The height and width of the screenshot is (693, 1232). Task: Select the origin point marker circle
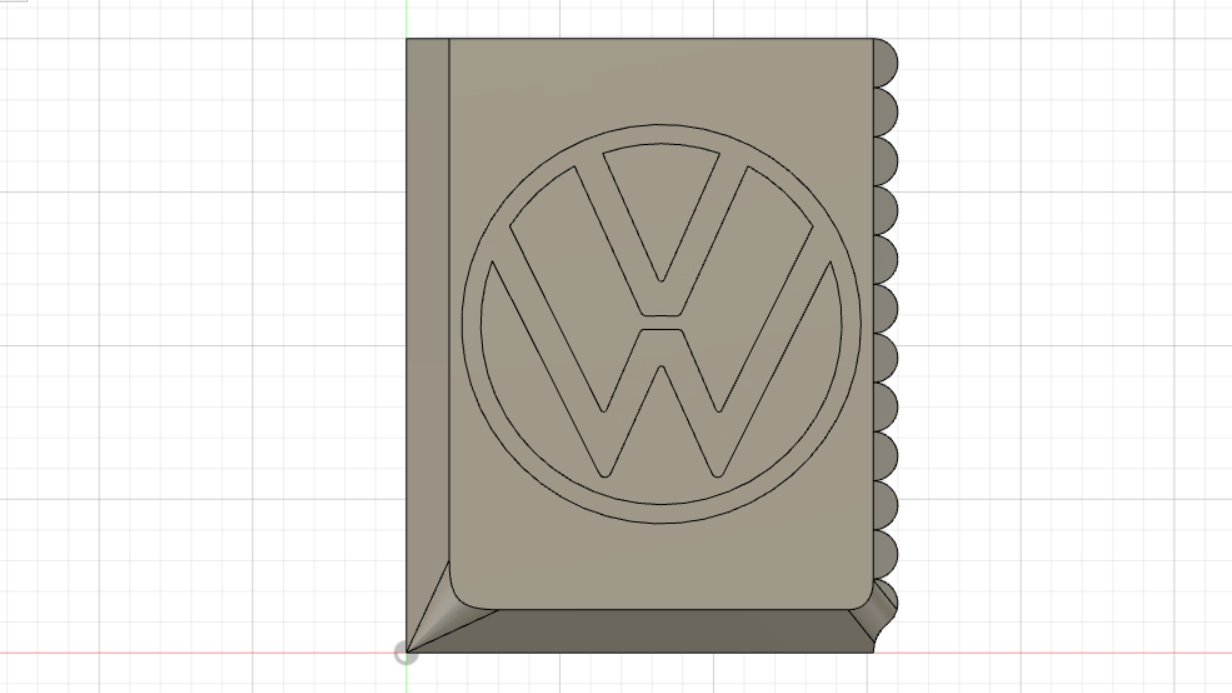(405, 654)
